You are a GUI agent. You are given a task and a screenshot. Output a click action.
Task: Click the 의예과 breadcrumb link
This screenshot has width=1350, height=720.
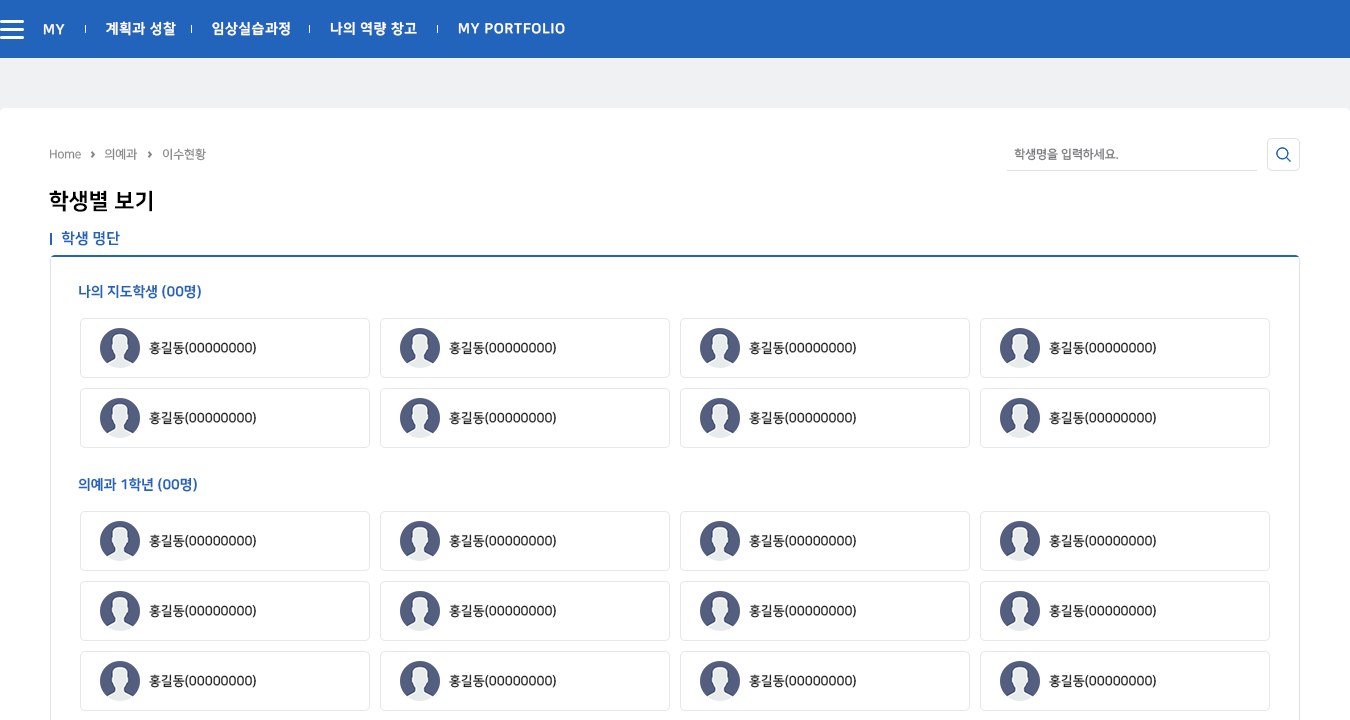click(x=120, y=154)
